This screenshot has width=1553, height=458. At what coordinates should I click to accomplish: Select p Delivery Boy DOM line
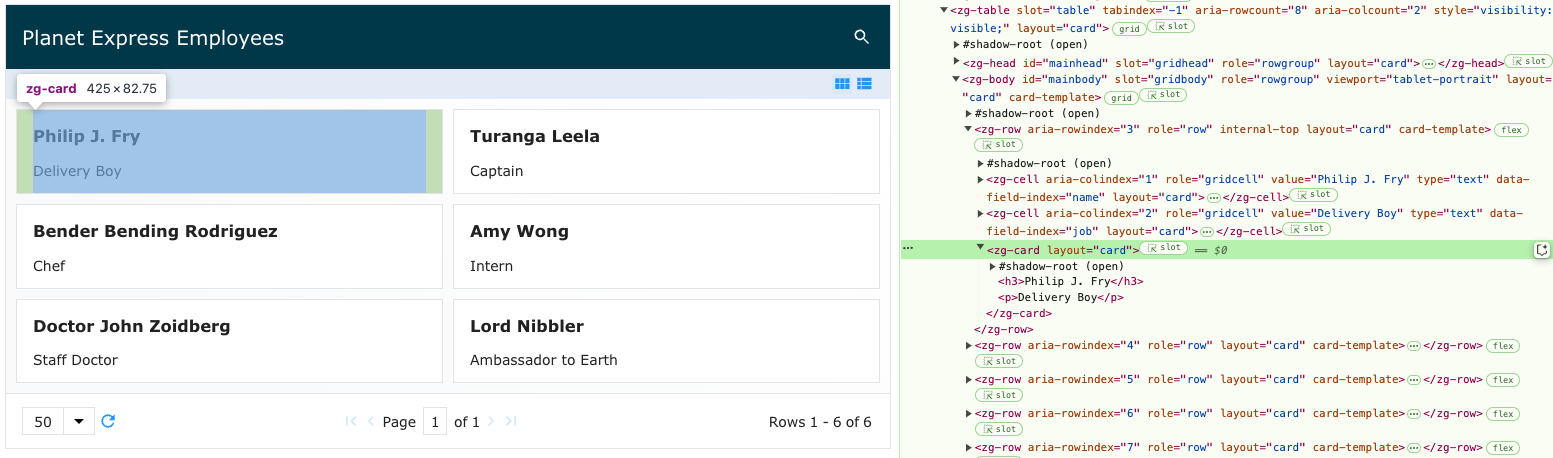(1061, 297)
